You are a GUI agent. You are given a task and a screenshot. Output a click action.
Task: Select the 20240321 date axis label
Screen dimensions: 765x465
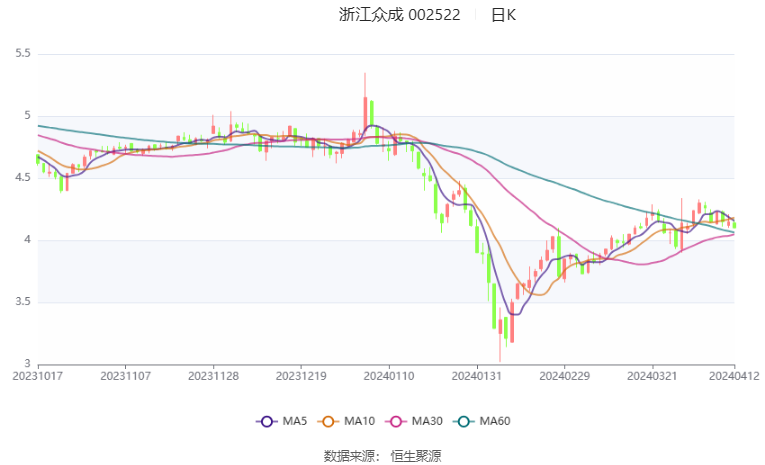coord(652,376)
